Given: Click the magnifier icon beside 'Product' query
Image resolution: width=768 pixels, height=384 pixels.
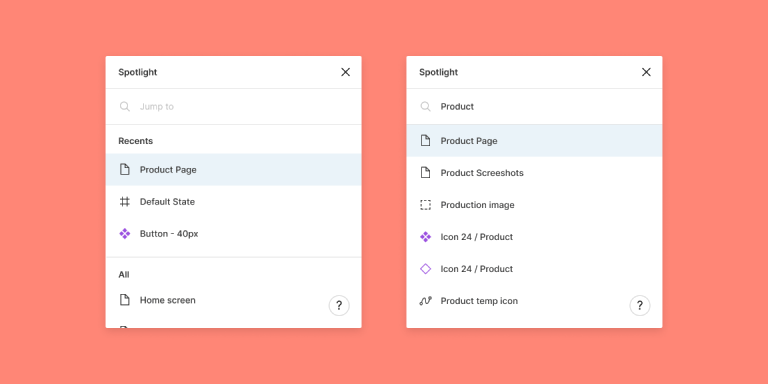Looking at the screenshot, I should coord(426,106).
